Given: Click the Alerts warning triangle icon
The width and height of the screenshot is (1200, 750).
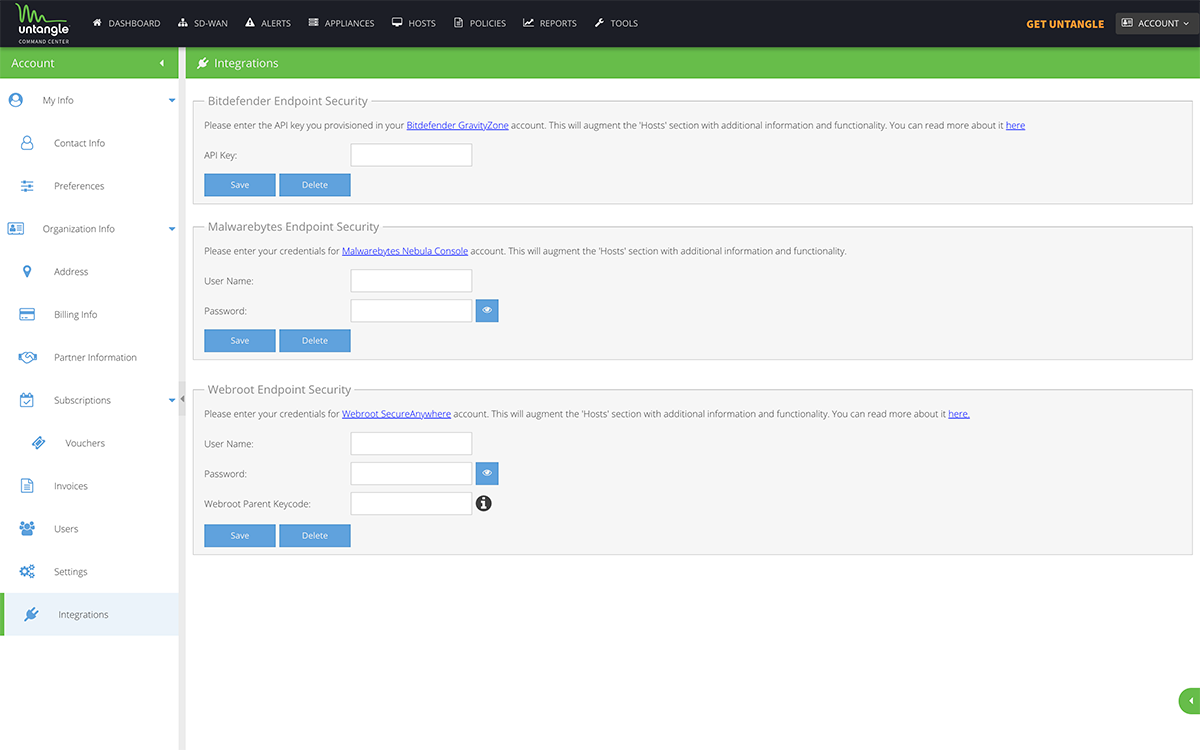Looking at the screenshot, I should [x=250, y=23].
